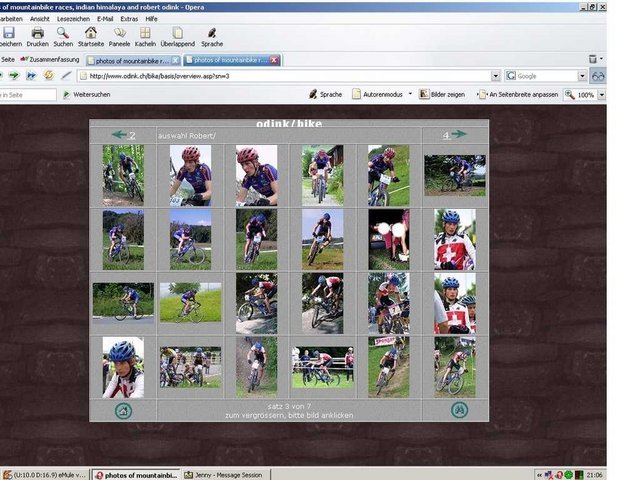The width and height of the screenshot is (640, 480).
Task: Click the Zusammenfassung panel button
Action: click(x=49, y=60)
